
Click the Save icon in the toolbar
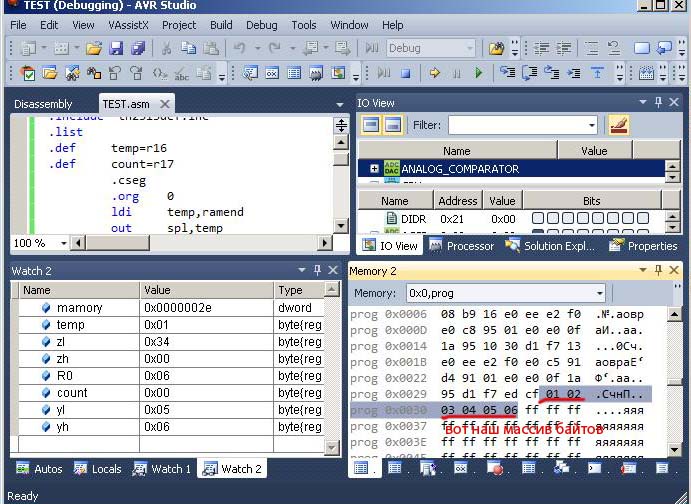[116, 48]
